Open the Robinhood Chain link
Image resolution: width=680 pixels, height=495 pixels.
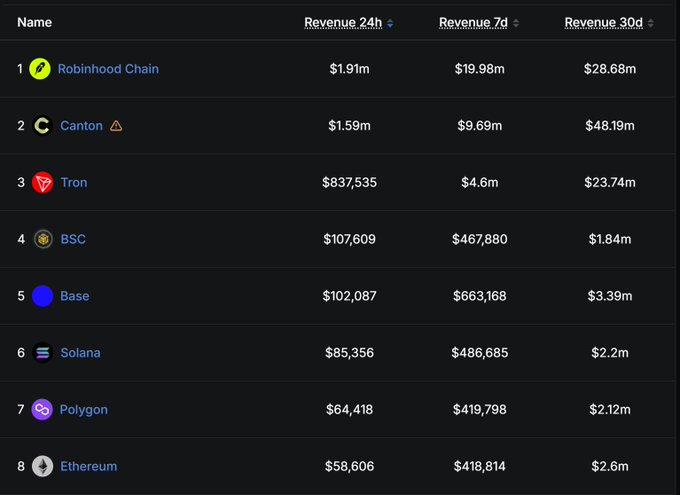point(108,69)
